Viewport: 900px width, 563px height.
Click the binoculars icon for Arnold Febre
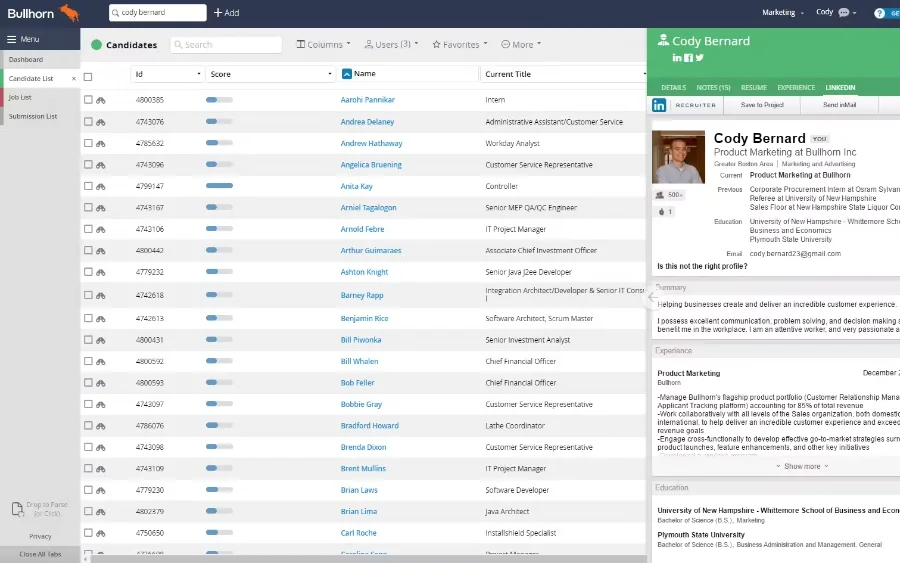(x=101, y=229)
